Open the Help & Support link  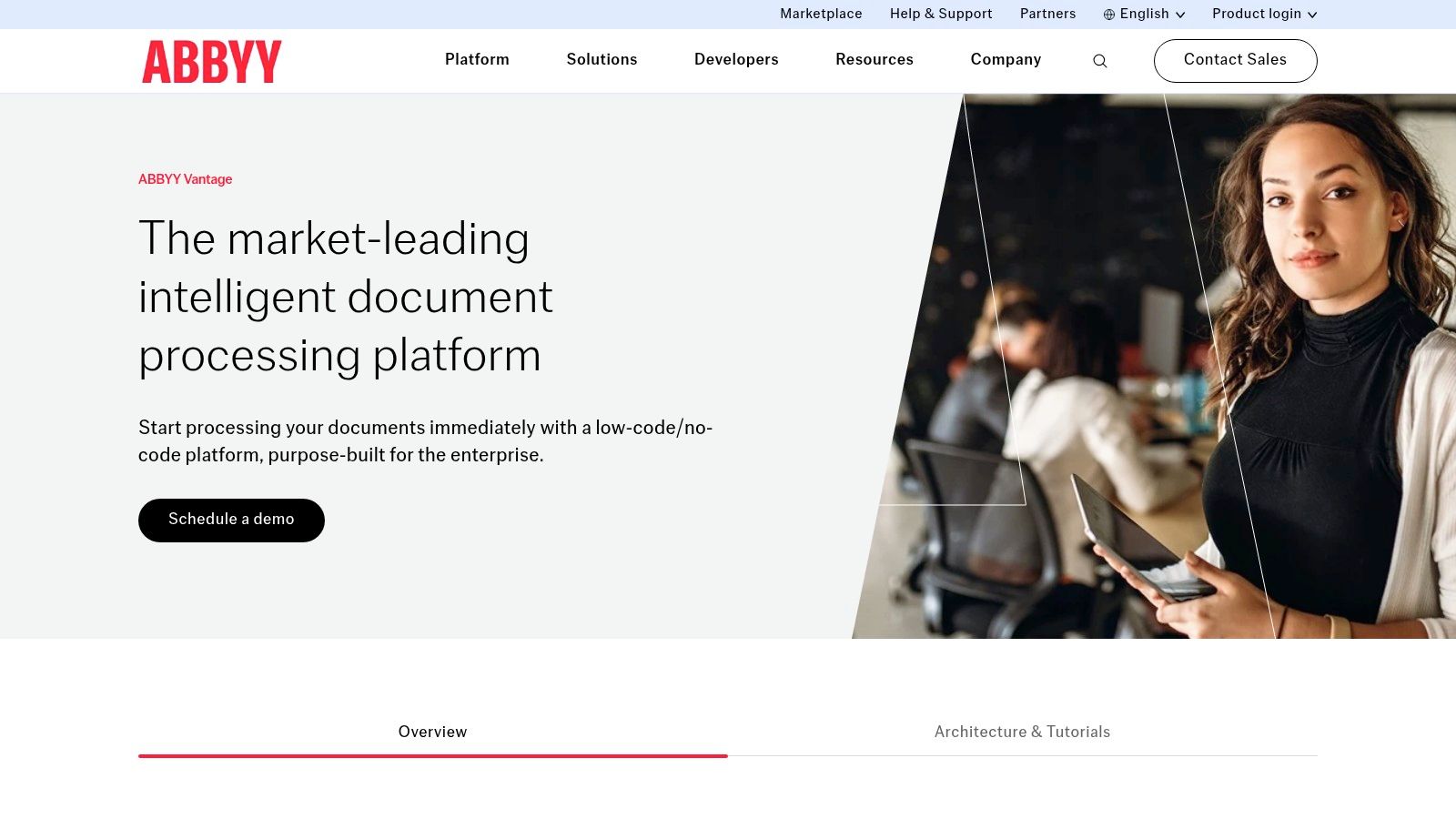(x=941, y=14)
